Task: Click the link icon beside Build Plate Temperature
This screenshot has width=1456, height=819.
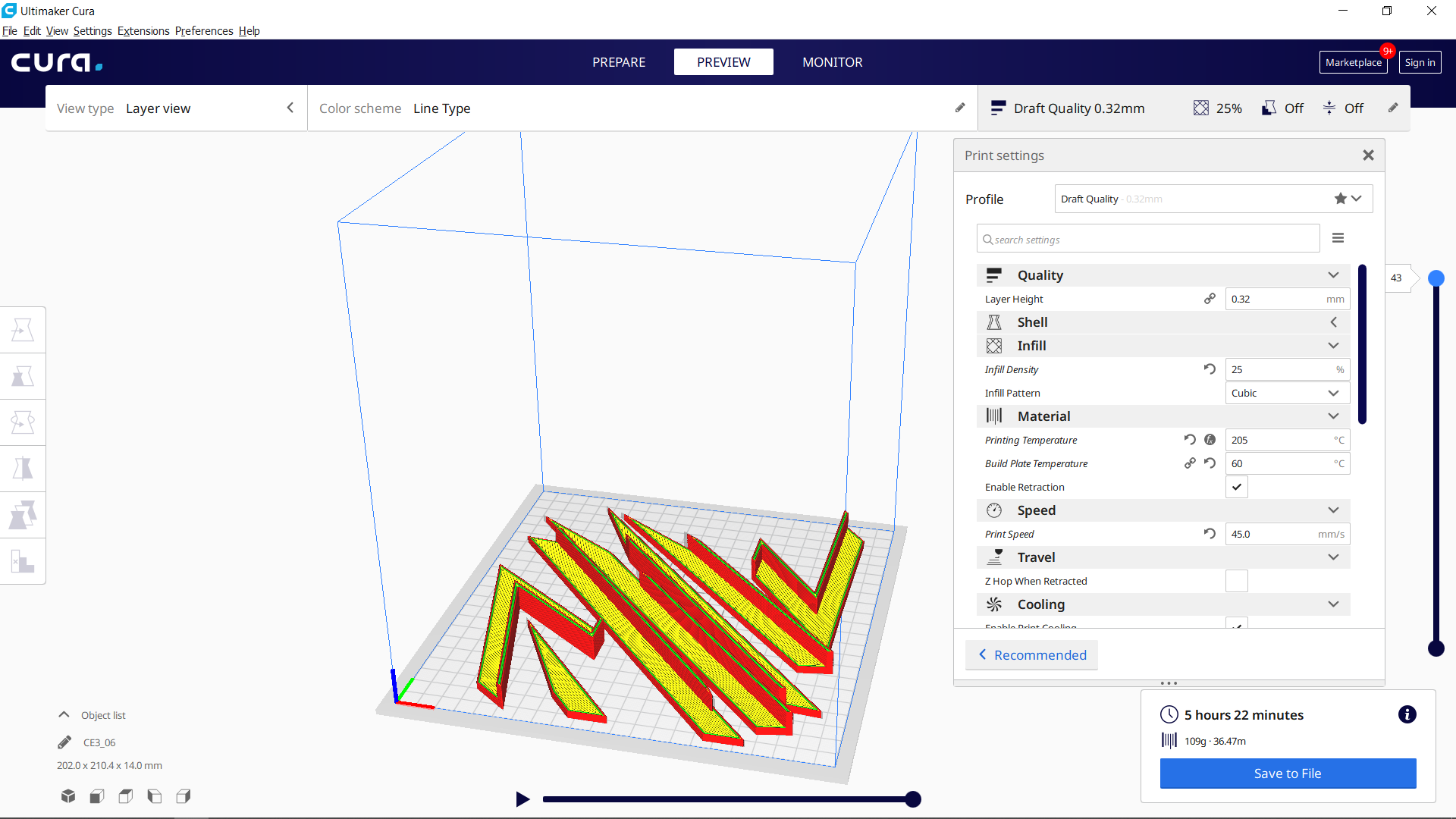Action: [1190, 463]
